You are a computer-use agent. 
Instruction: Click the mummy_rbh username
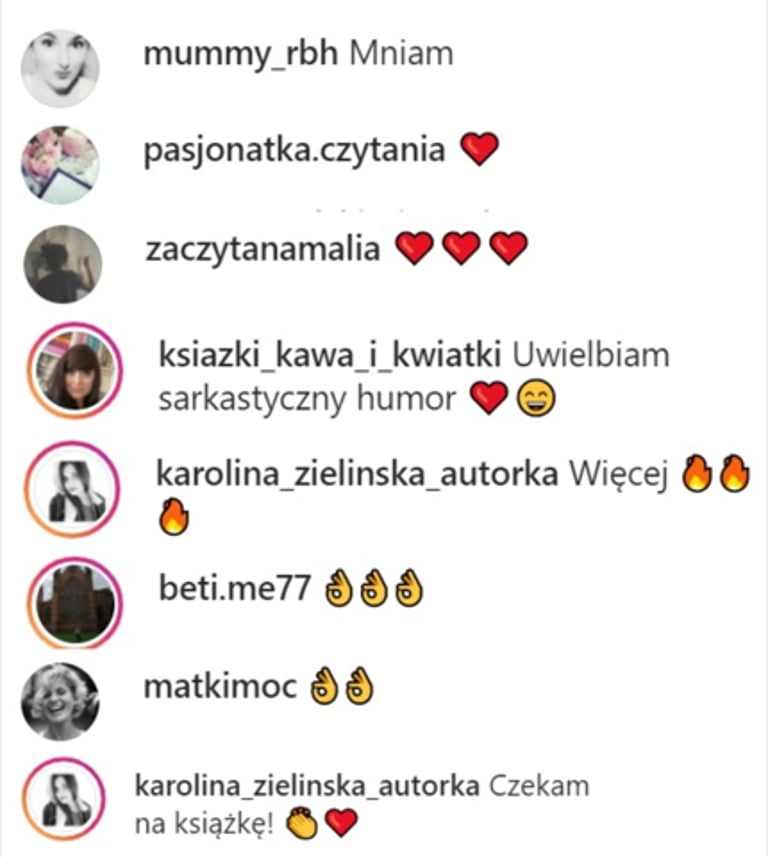[x=241, y=54]
